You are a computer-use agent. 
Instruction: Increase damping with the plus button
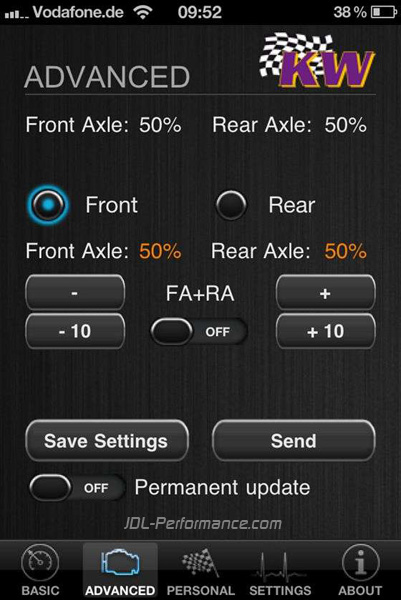[326, 293]
